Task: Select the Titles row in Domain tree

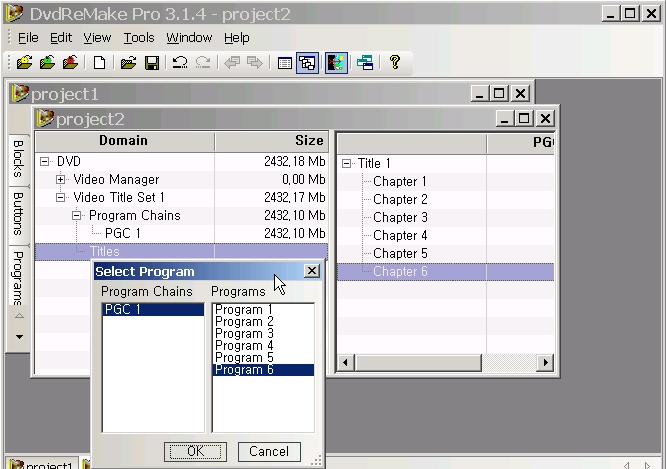Action: 181,251
